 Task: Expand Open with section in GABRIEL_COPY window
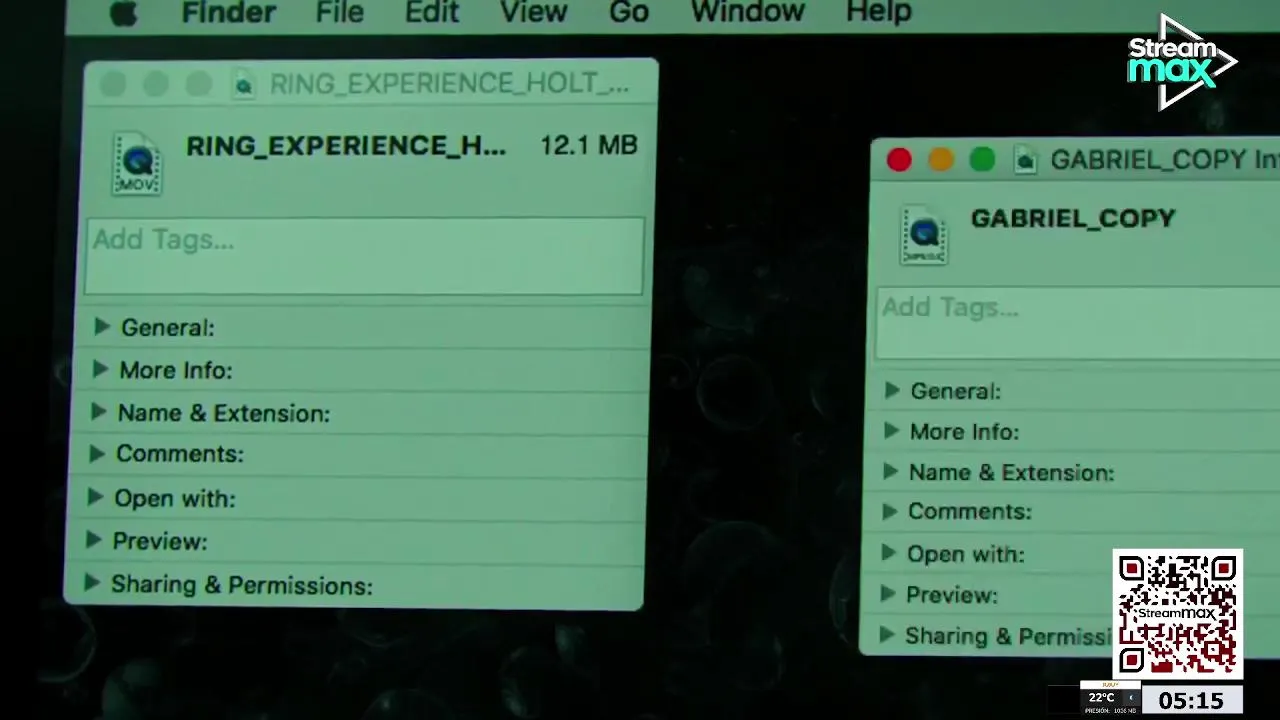pos(888,553)
